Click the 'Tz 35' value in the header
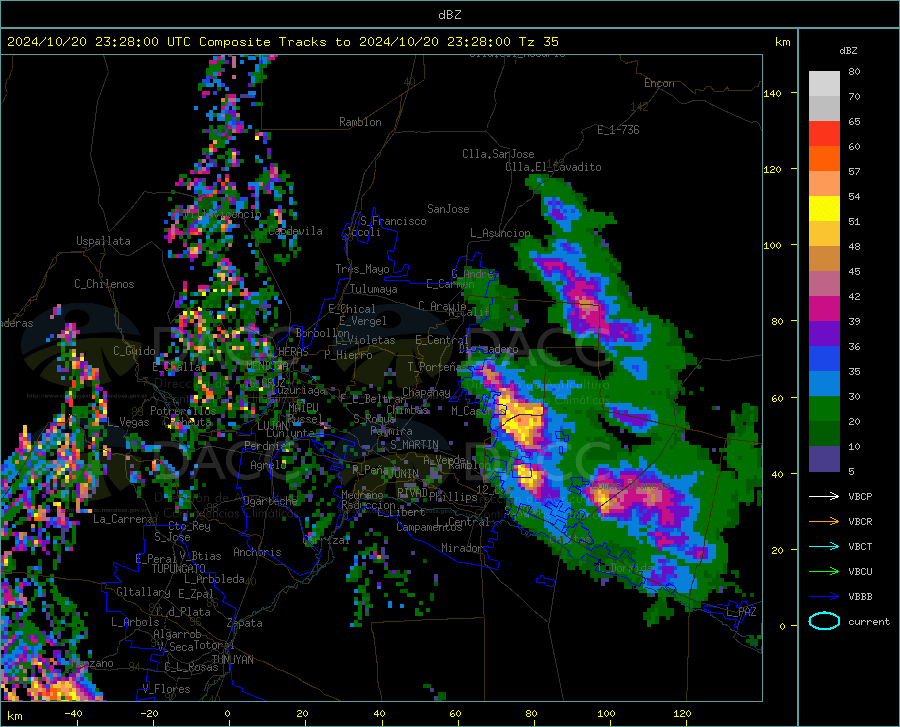Screen dimensions: 900x727 [538, 42]
